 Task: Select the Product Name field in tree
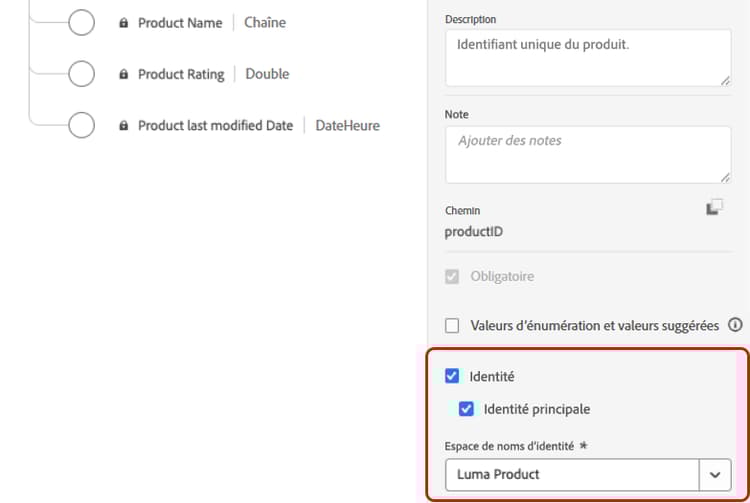(x=180, y=23)
